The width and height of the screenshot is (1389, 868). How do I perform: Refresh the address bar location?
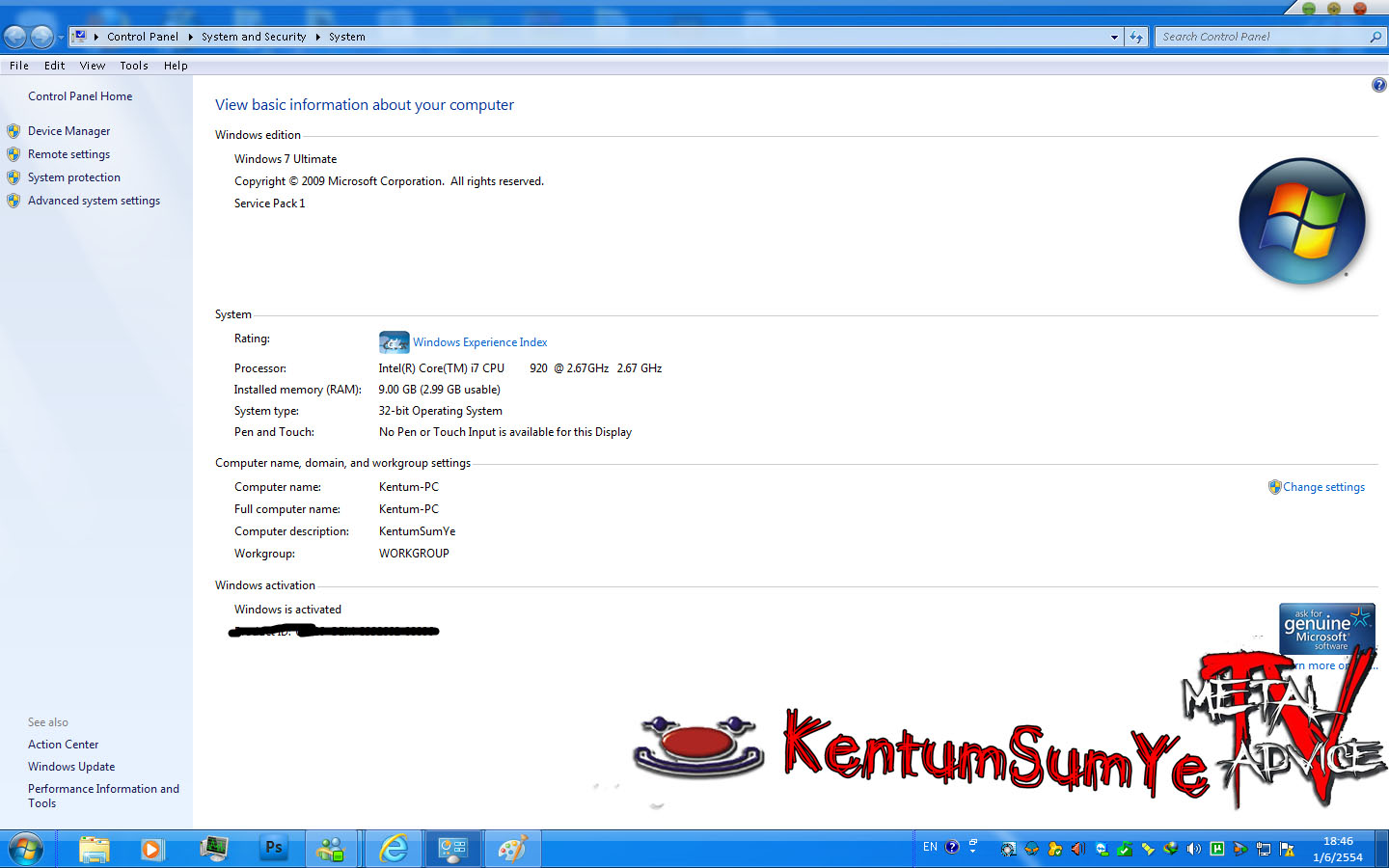(1136, 37)
